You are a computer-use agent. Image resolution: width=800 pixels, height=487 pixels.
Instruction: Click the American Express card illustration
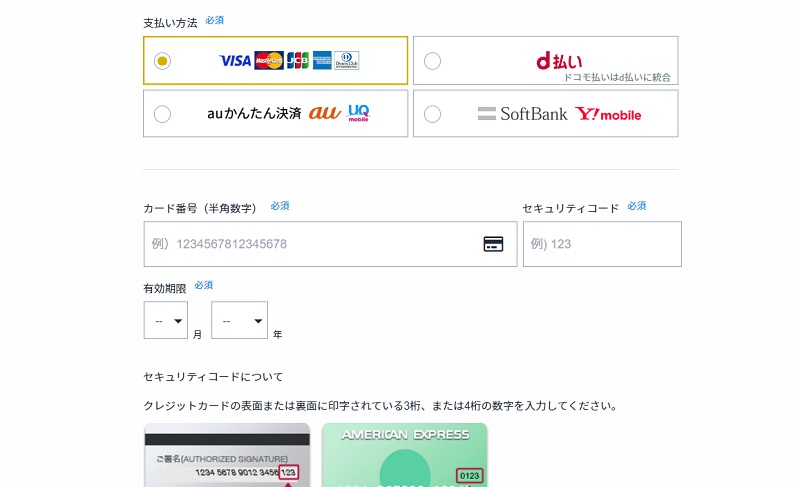[x=405, y=455]
